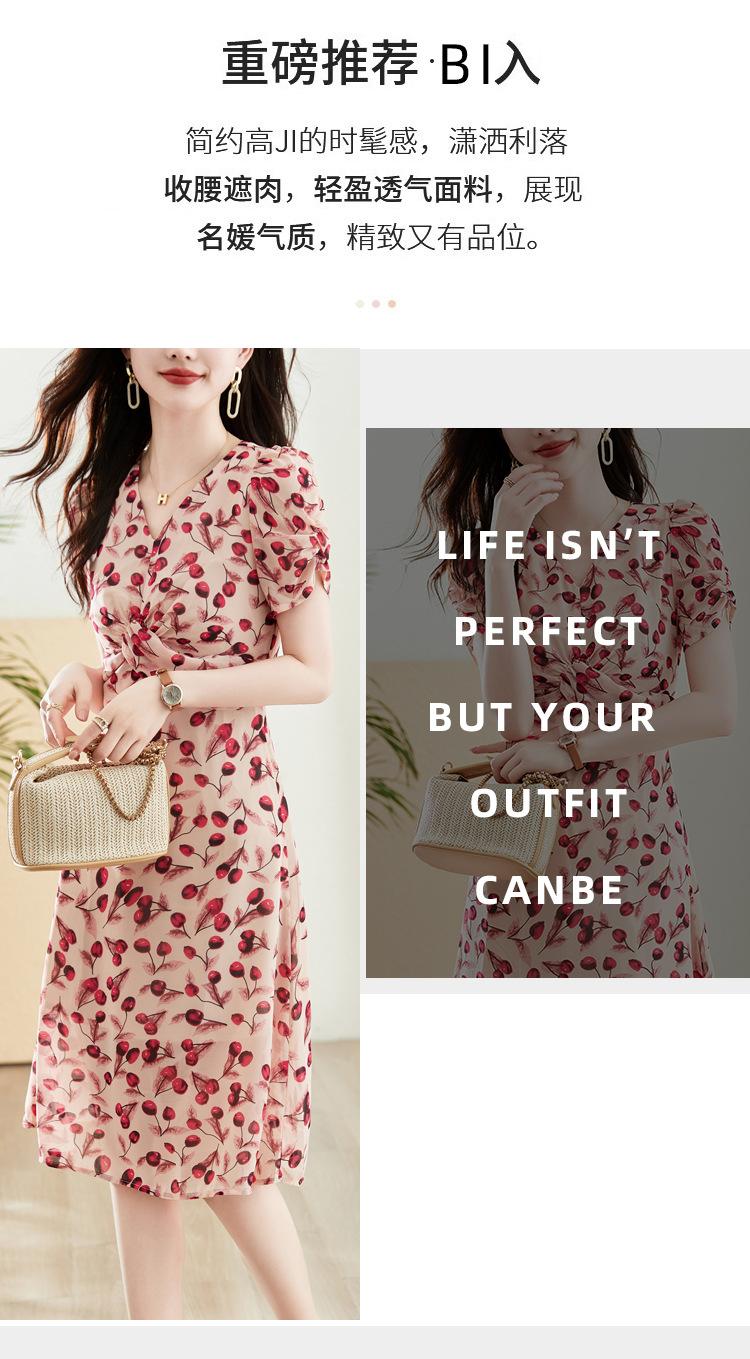Click the third orange pagination dot
750x1359 pixels.
[x=392, y=304]
